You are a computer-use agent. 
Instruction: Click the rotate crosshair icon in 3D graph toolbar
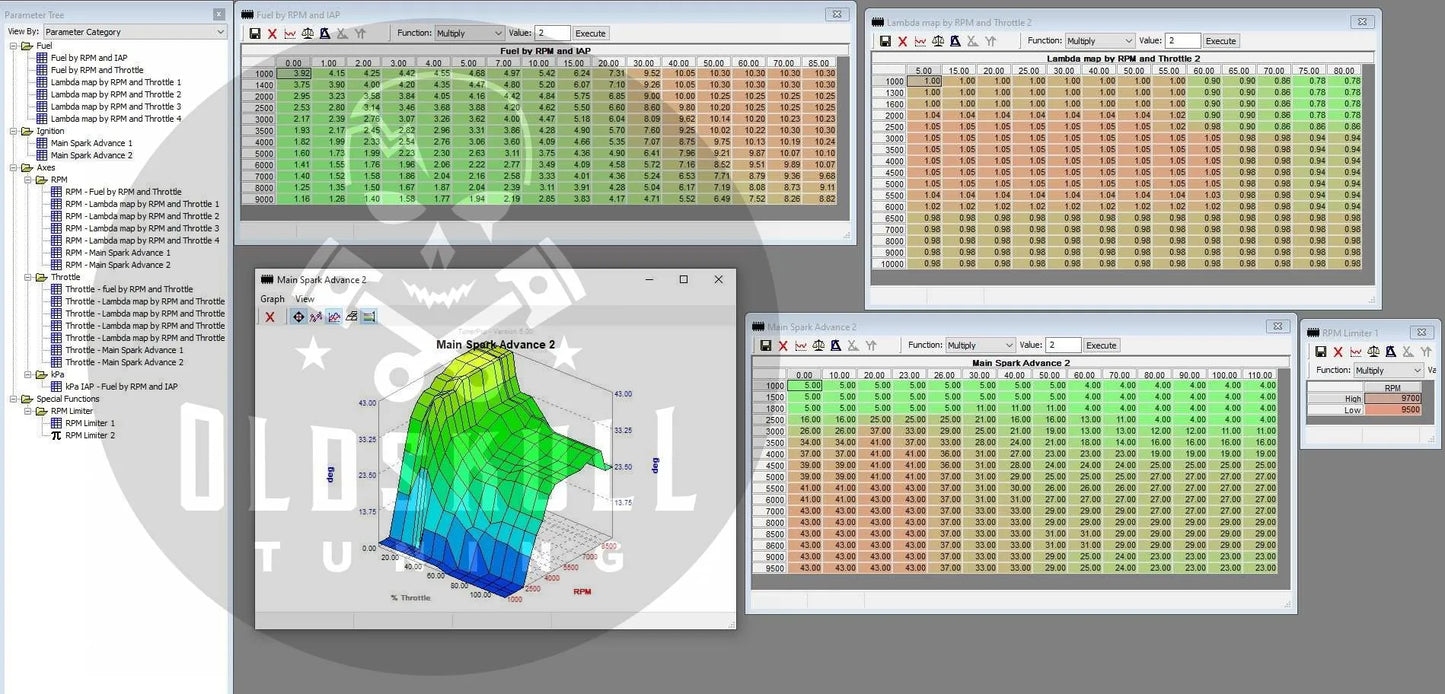click(298, 317)
